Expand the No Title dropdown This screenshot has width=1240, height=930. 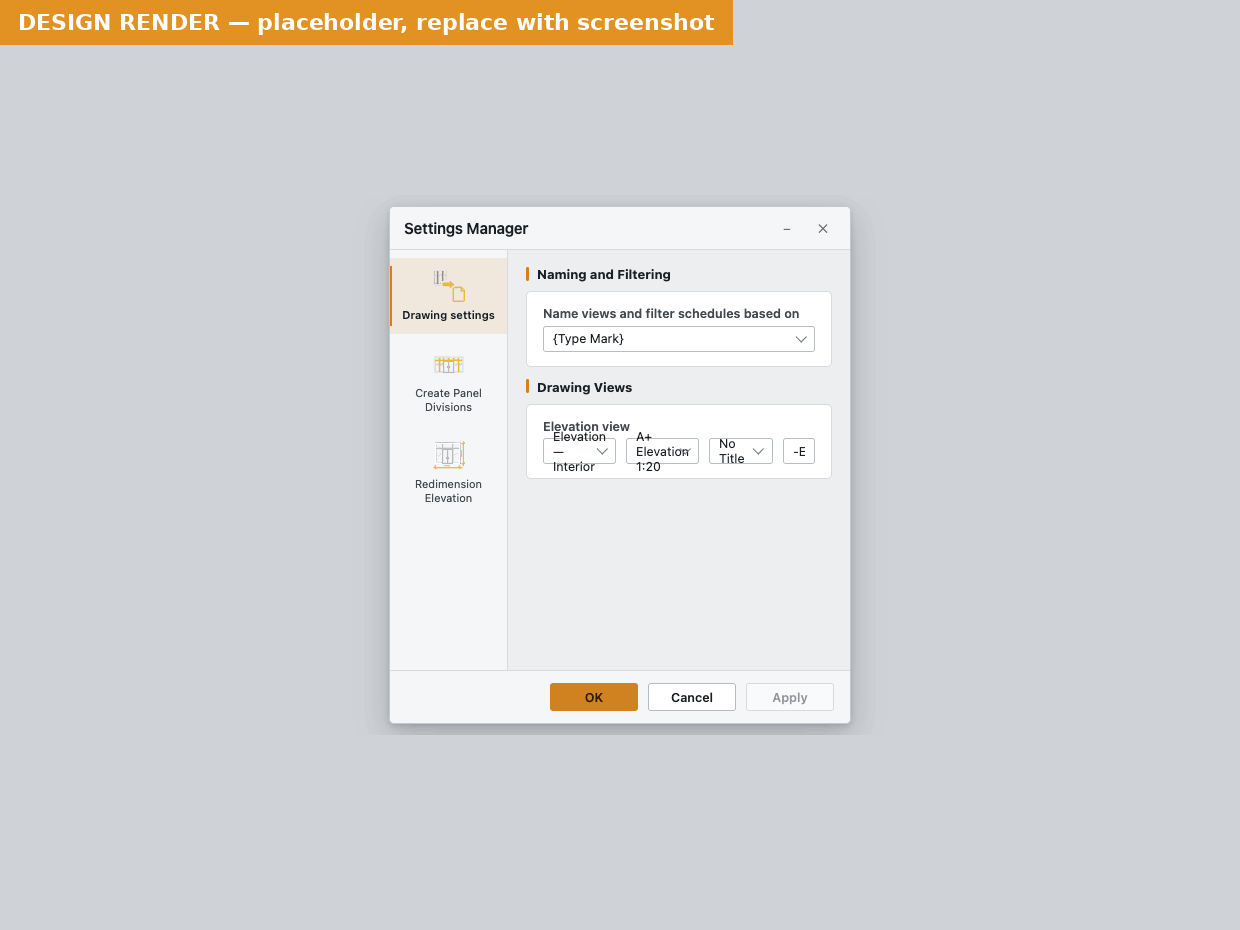741,451
